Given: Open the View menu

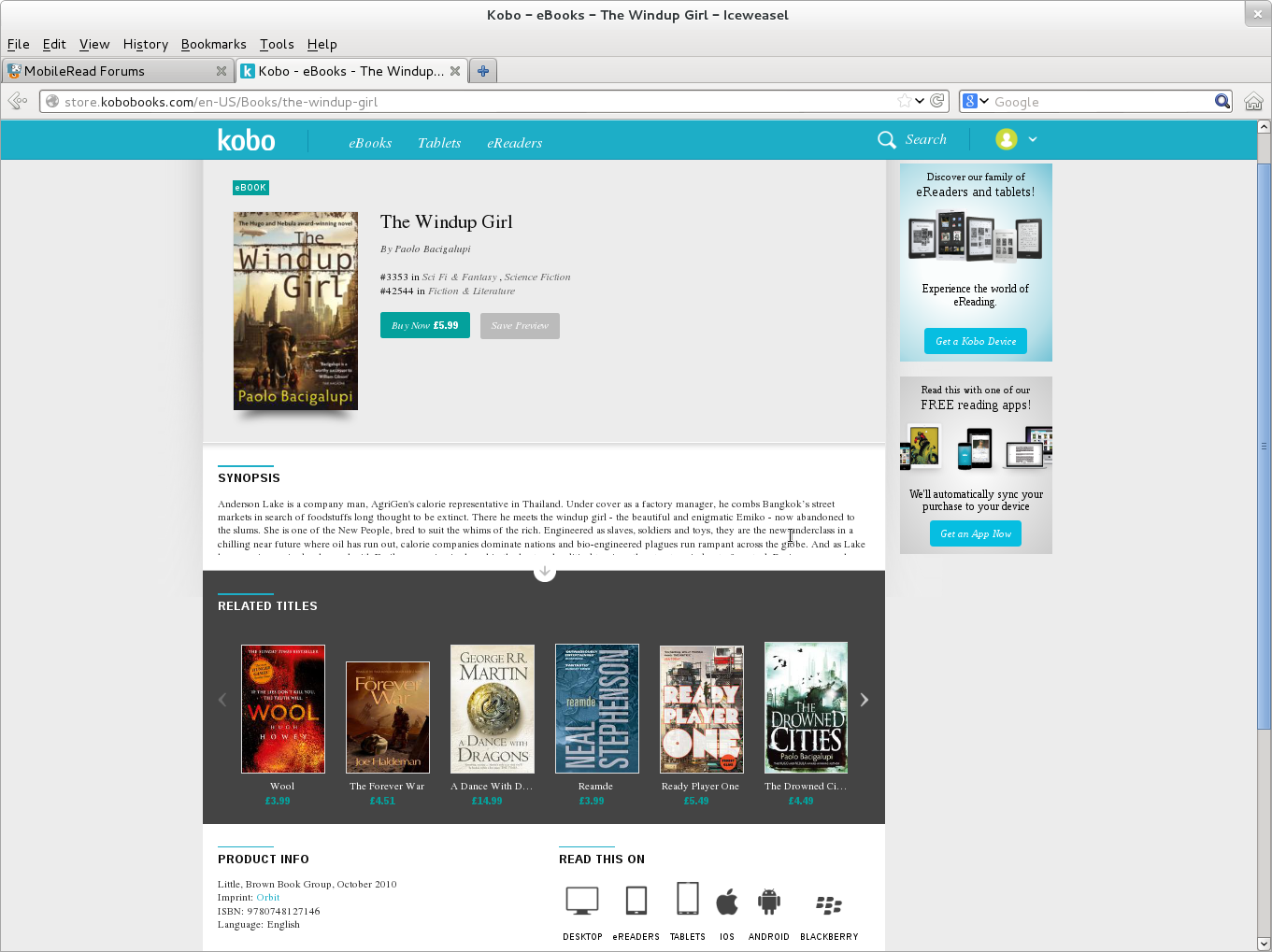Looking at the screenshot, I should [94, 44].
